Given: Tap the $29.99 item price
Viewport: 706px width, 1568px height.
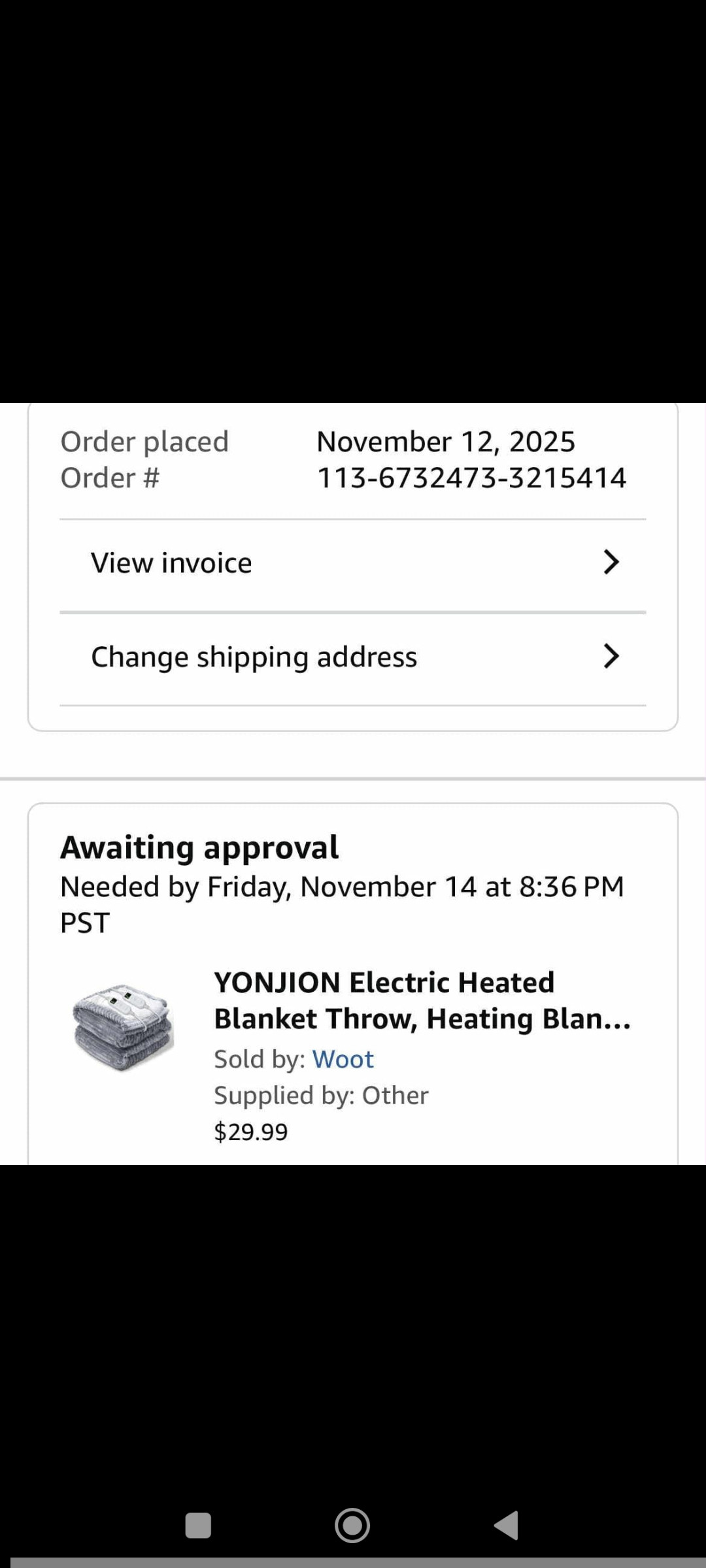Looking at the screenshot, I should [251, 1132].
